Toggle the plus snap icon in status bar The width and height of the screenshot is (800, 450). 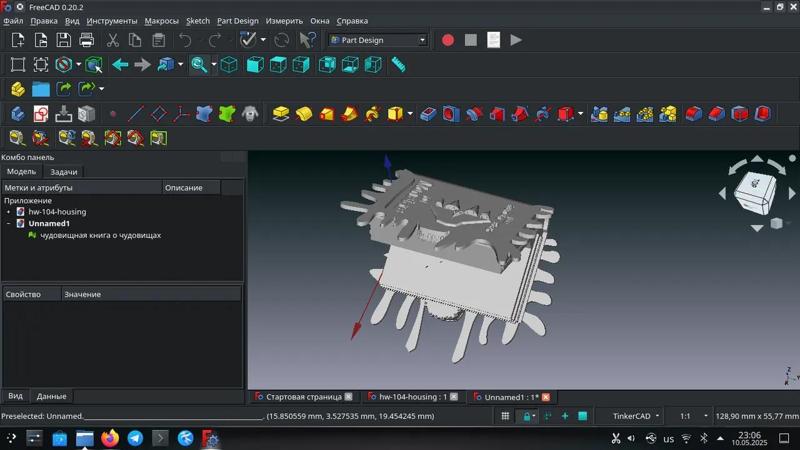click(565, 416)
